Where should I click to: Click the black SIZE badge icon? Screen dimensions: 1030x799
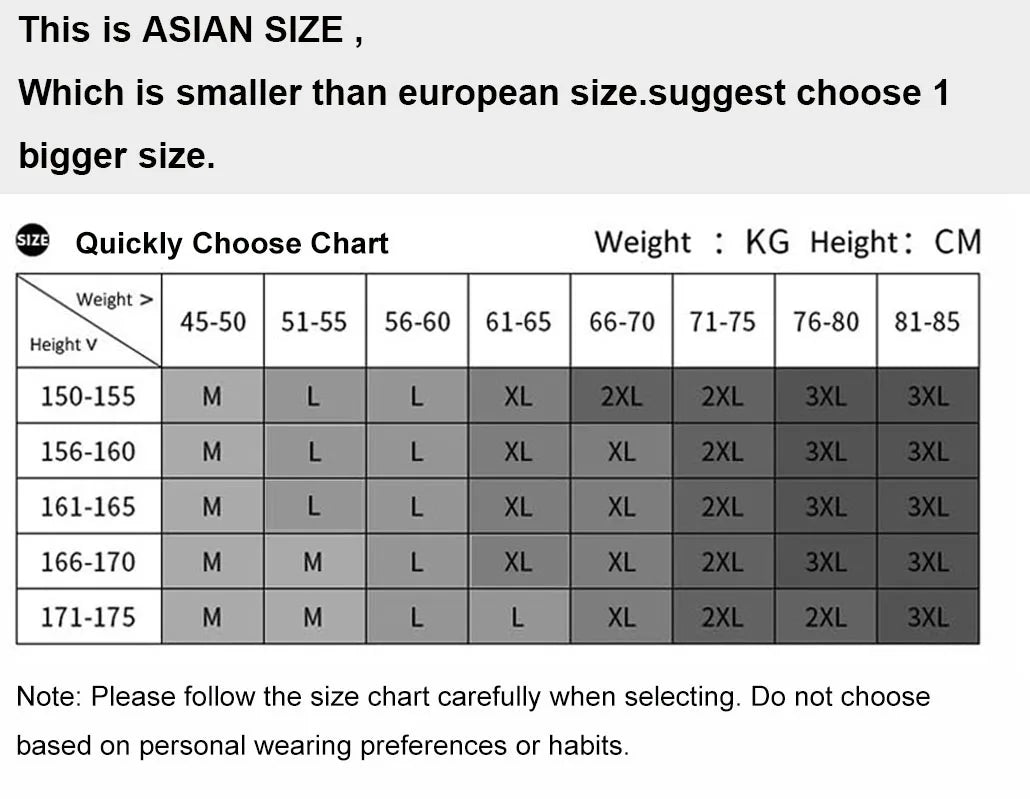(33, 241)
